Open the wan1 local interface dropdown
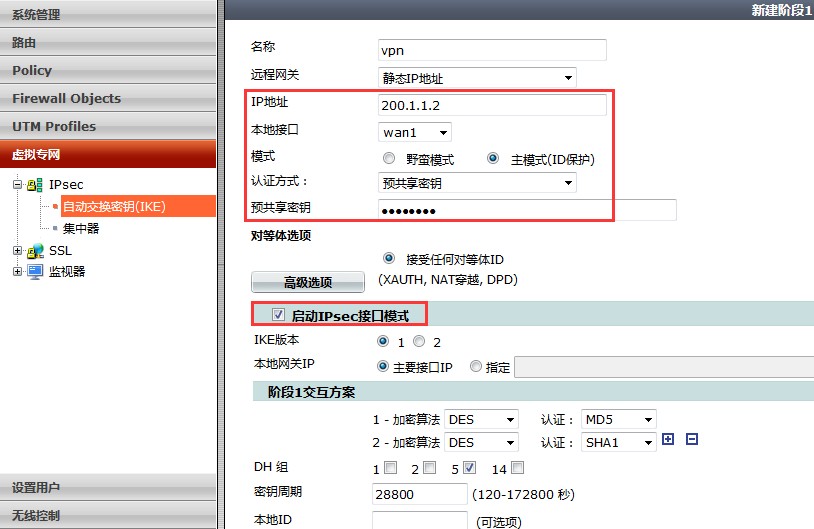The image size is (814, 529). pos(415,132)
